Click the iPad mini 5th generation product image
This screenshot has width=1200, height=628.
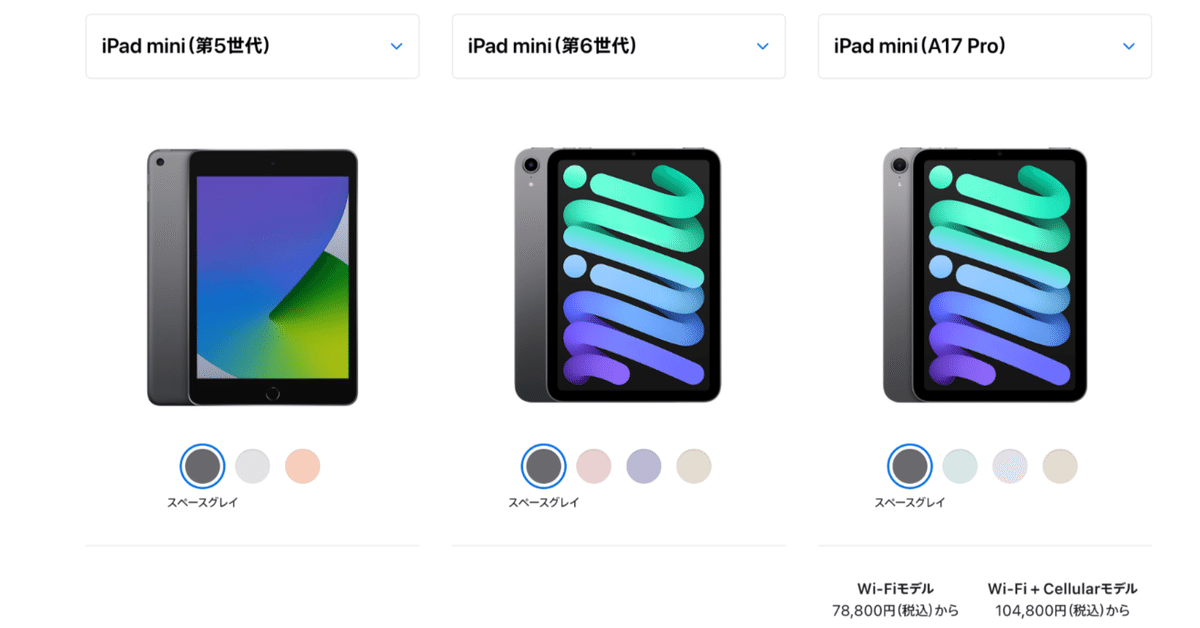point(252,277)
